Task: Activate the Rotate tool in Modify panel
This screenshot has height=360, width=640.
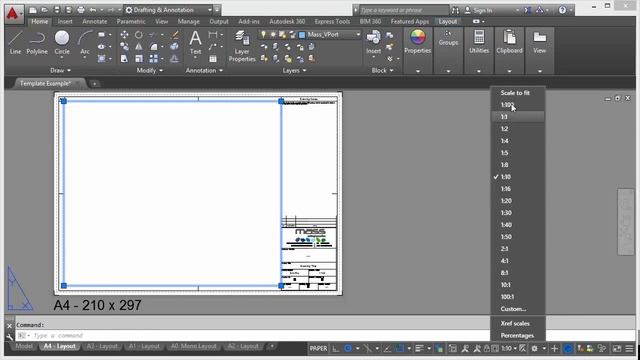Action: (139, 35)
